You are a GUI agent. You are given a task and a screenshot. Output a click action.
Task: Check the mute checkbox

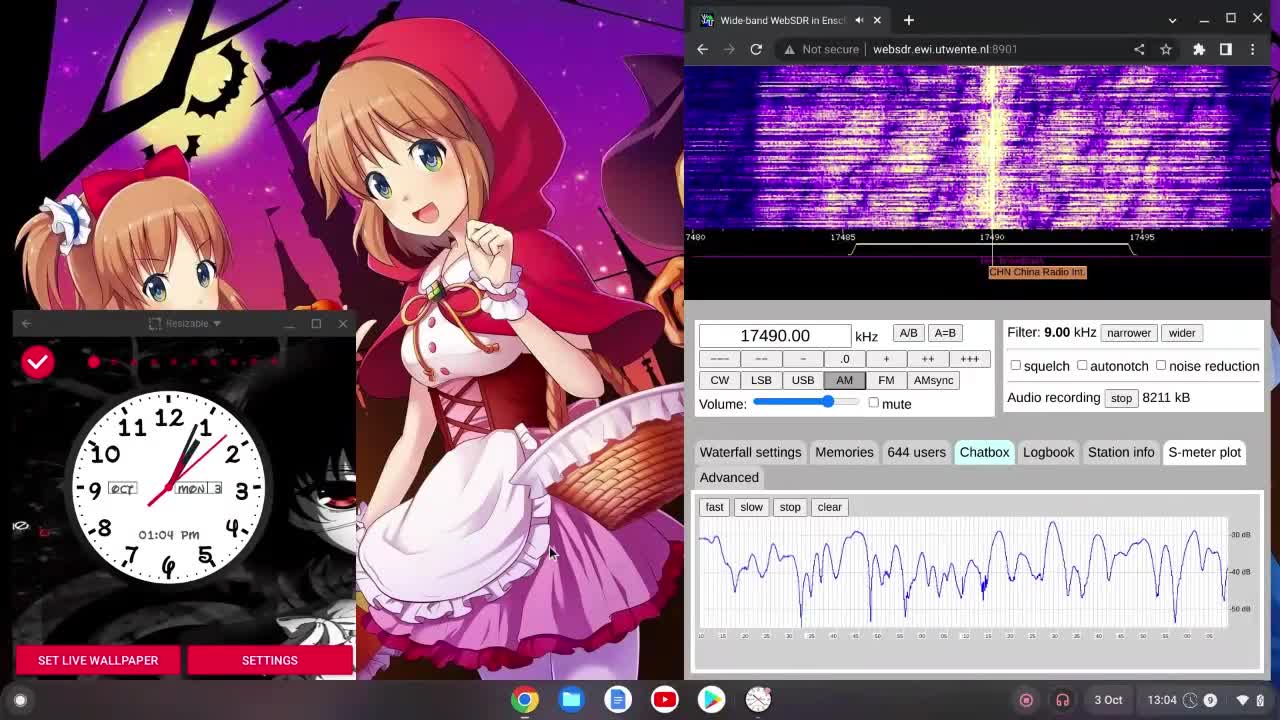click(873, 403)
